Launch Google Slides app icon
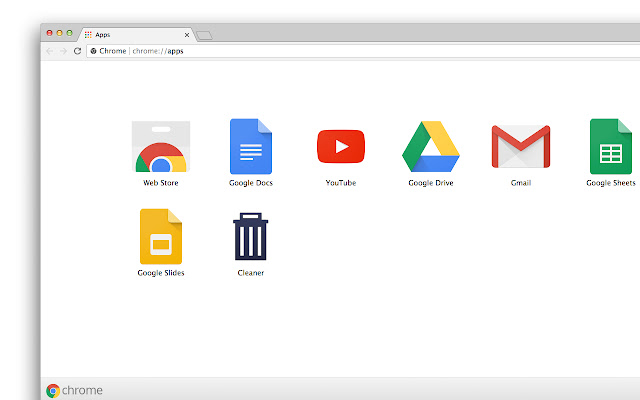Image resolution: width=640 pixels, height=400 pixels. click(161, 237)
